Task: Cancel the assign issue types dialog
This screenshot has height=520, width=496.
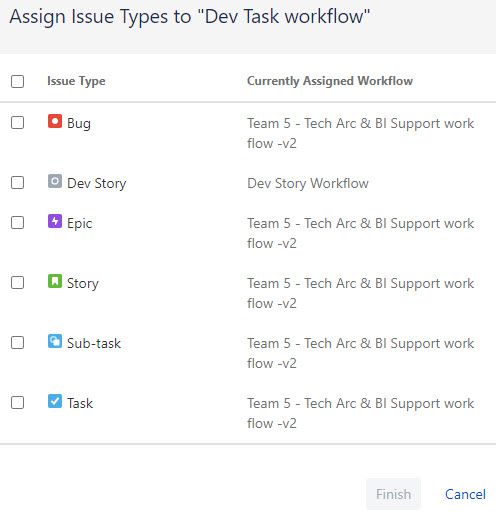Action: pos(465,494)
